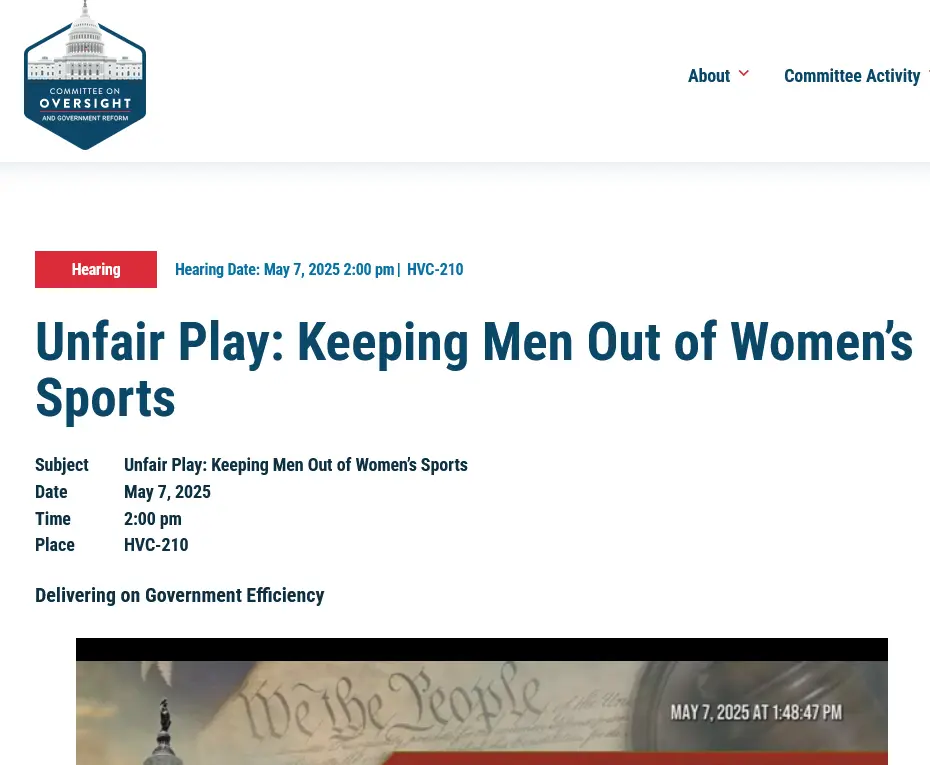Screen dimensions: 930x765
Task: Select the Subject row value text
Action: (295, 465)
